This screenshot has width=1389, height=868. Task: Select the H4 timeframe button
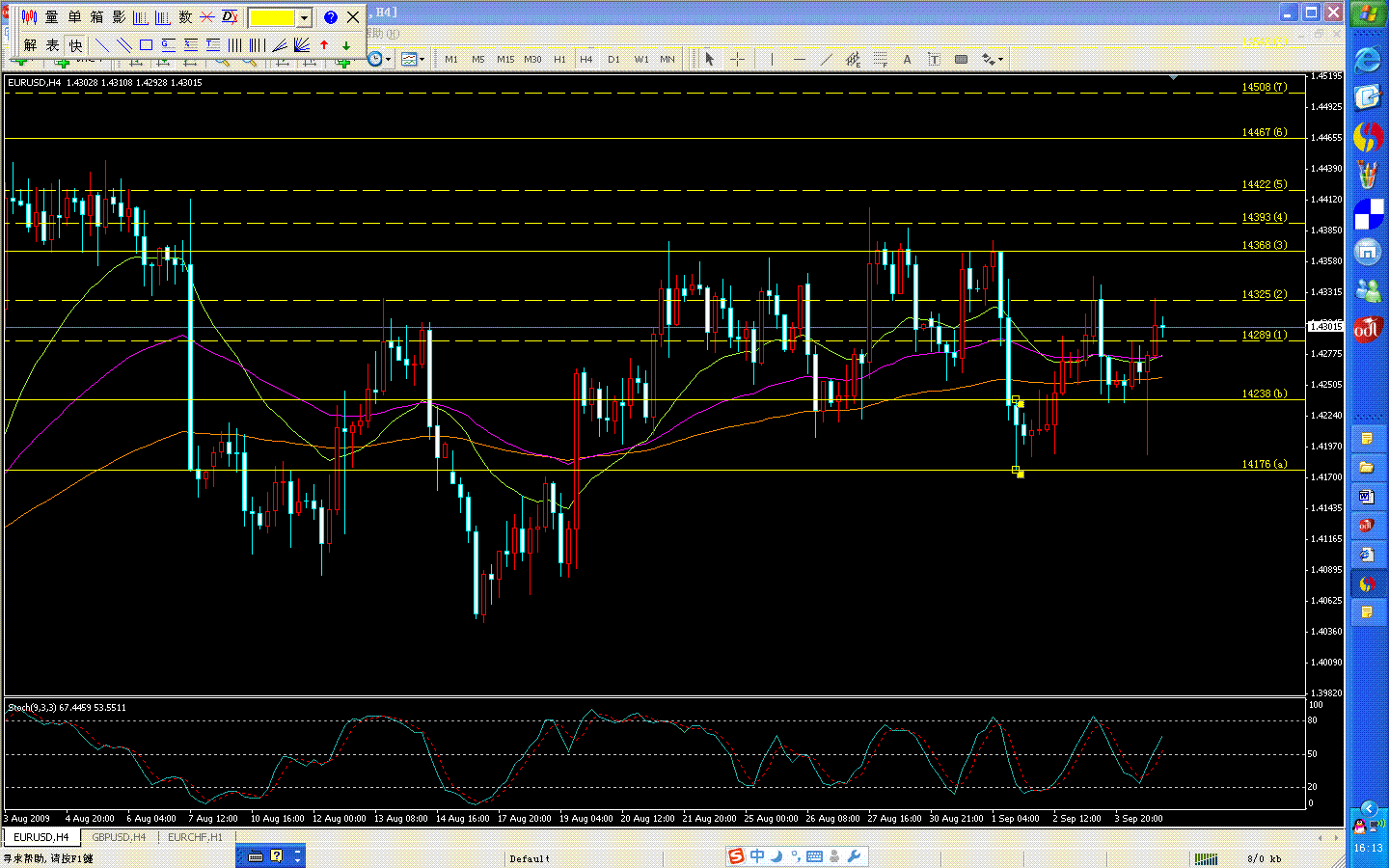(586, 60)
